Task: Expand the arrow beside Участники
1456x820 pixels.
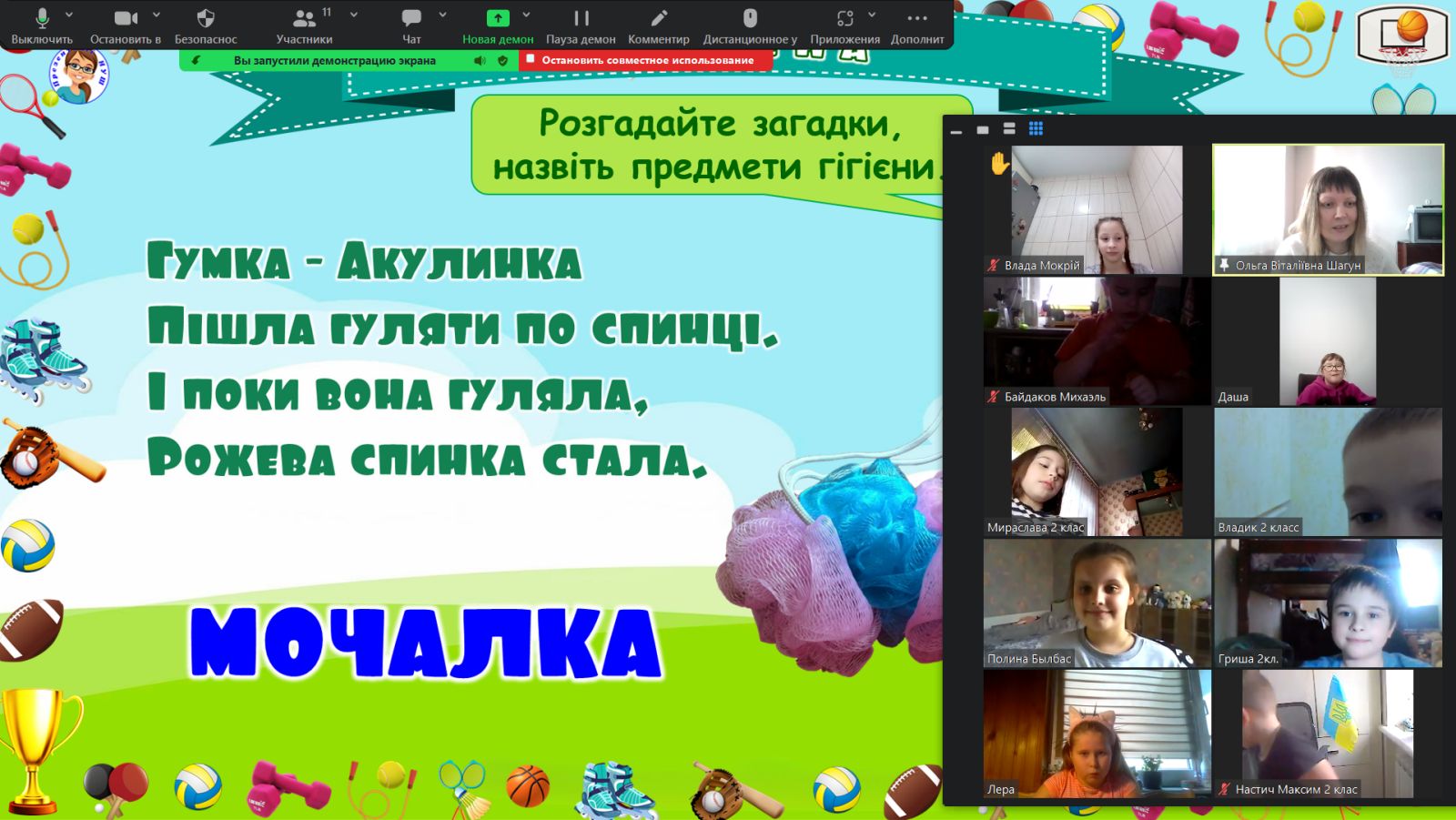Action: 354,15
